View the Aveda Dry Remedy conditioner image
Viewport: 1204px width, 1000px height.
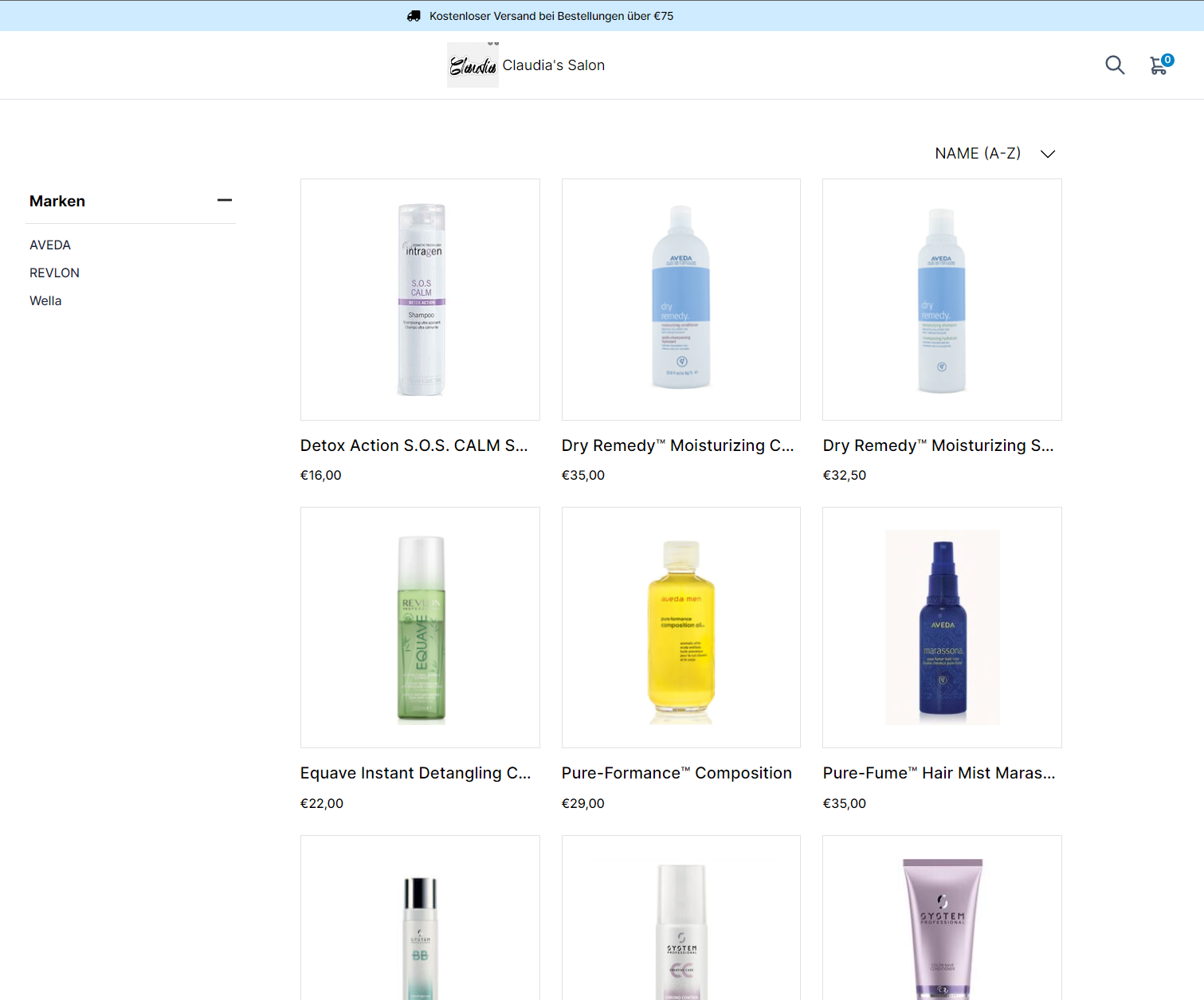(x=681, y=300)
